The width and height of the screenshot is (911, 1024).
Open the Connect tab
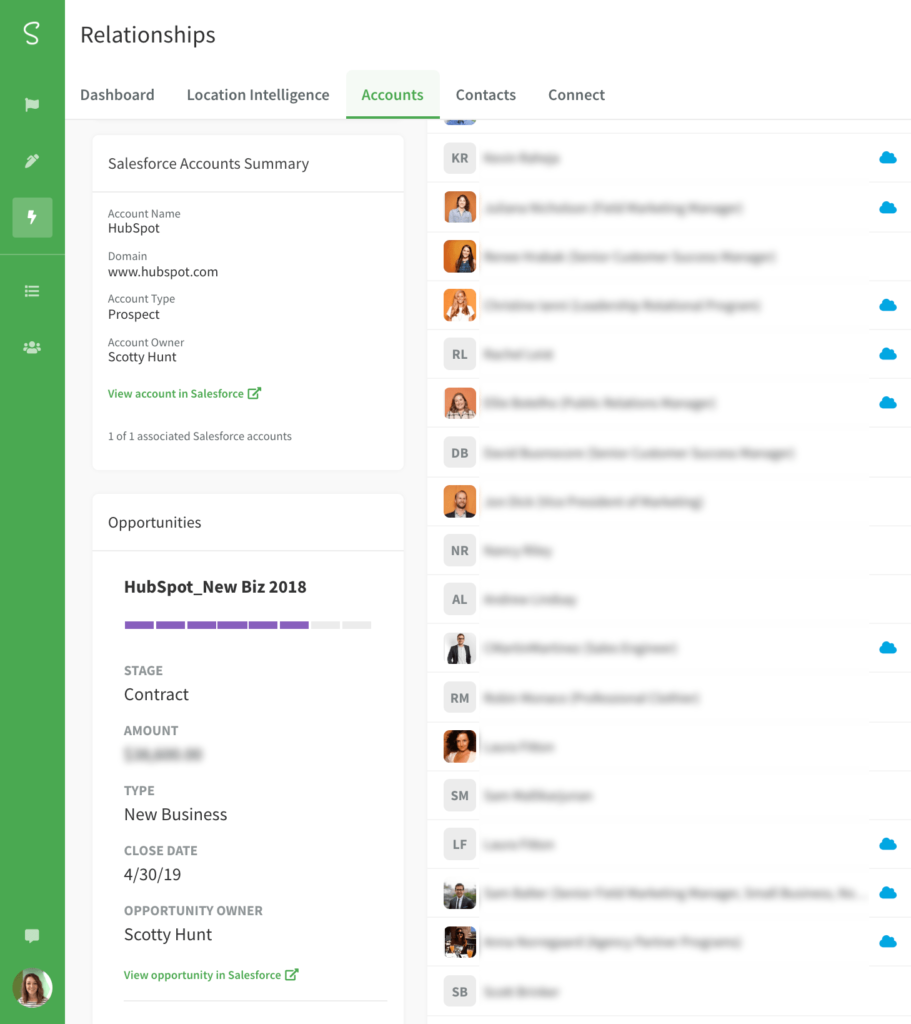[x=577, y=95]
